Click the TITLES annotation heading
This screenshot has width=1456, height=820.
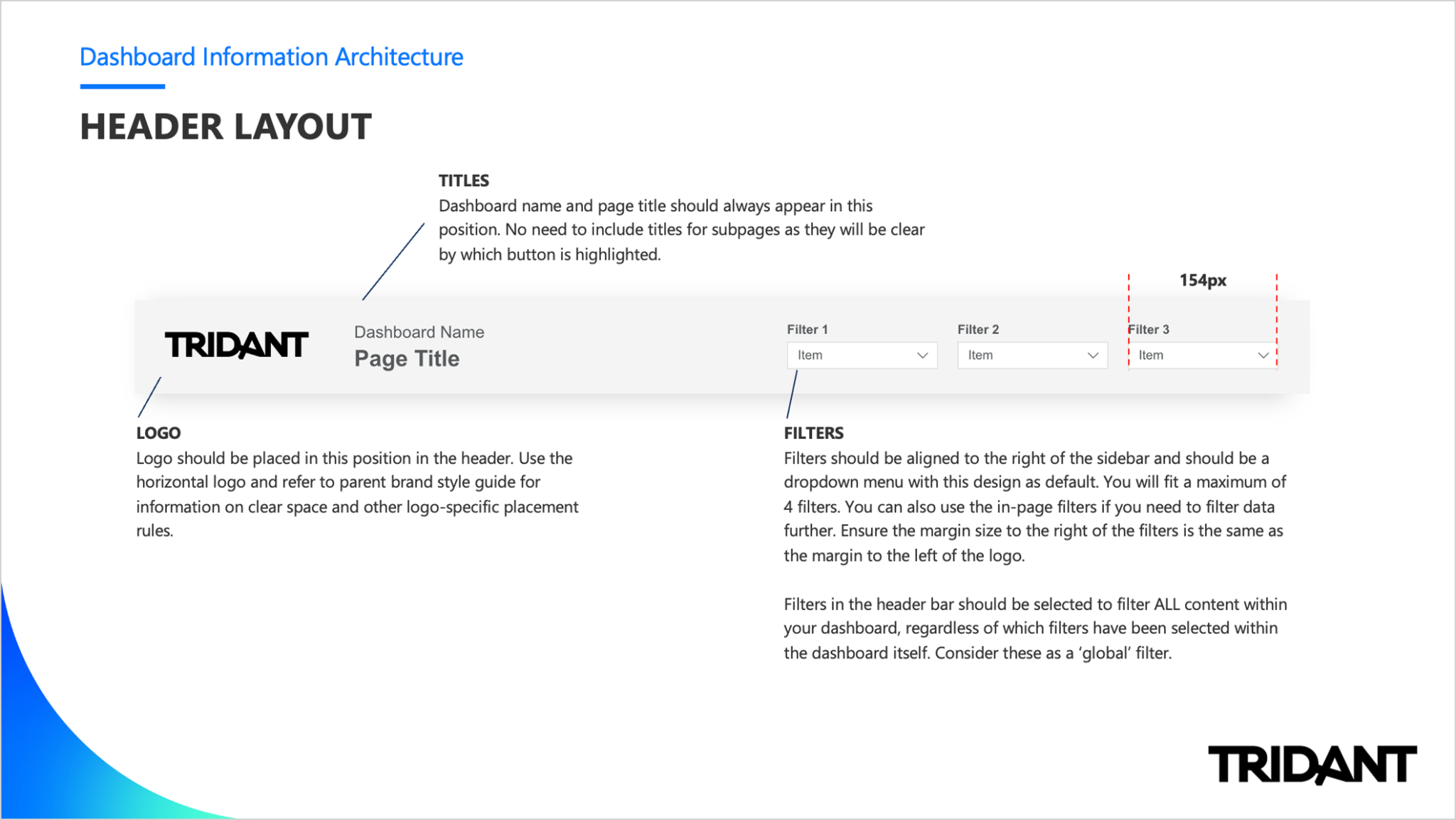point(463,181)
